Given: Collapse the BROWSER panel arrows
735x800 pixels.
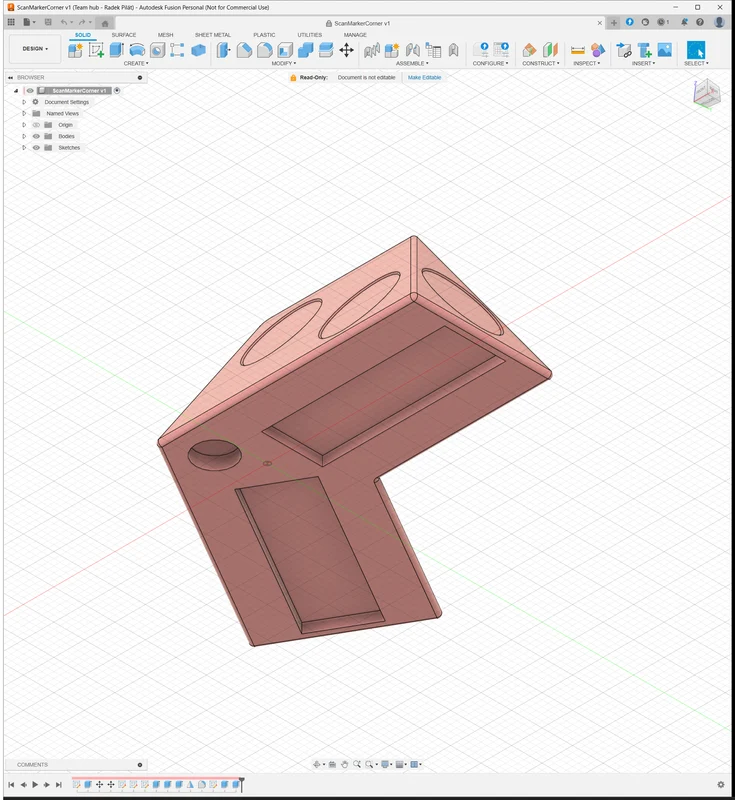Looking at the screenshot, I should (x=10, y=78).
